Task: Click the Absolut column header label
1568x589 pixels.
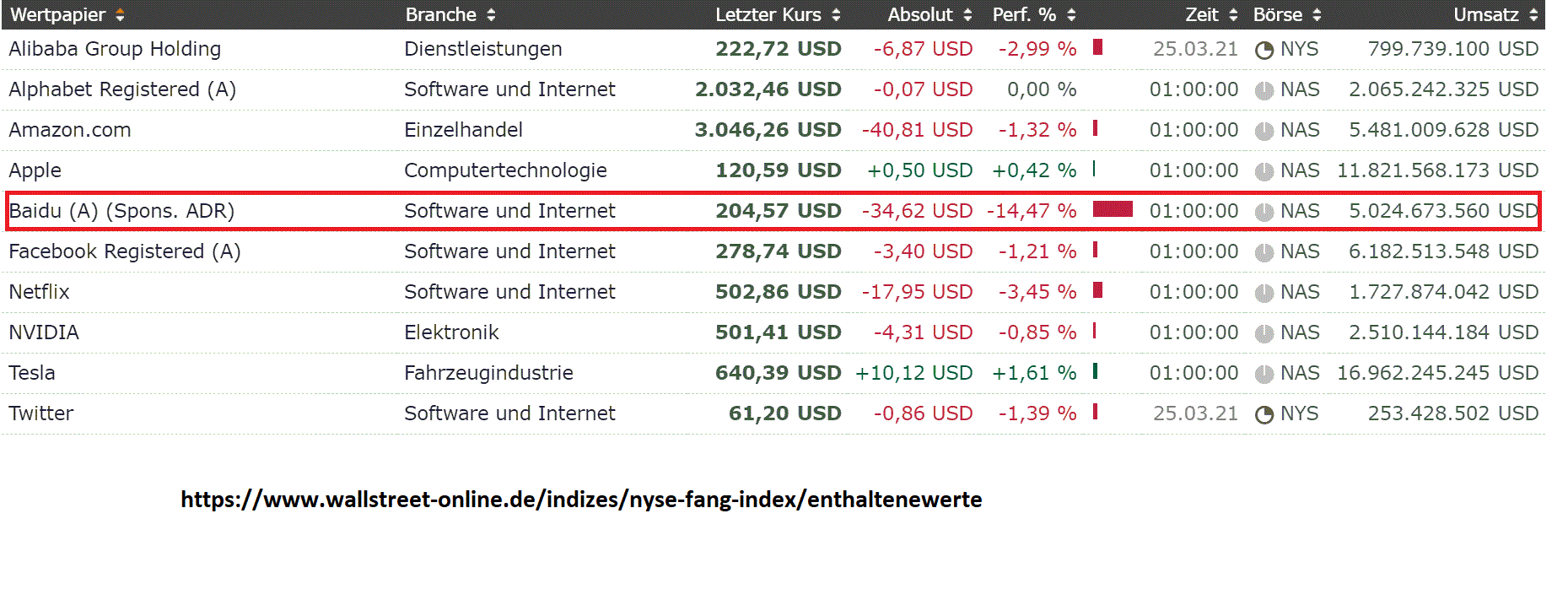Action: (x=919, y=15)
